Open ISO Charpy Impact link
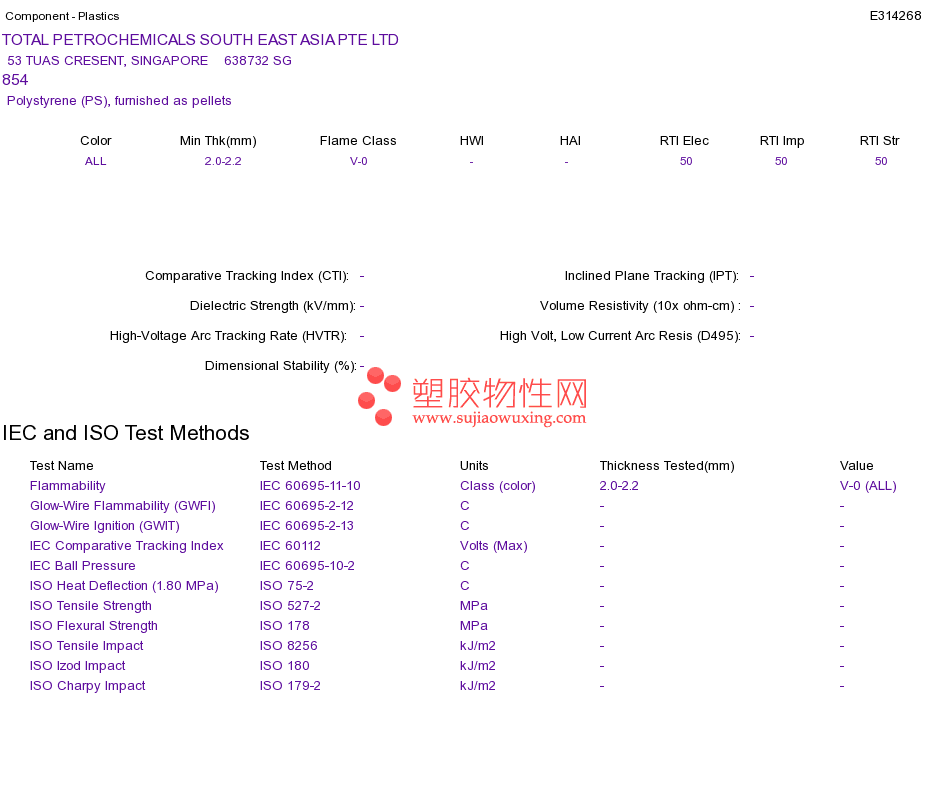The image size is (950, 800). tap(88, 685)
